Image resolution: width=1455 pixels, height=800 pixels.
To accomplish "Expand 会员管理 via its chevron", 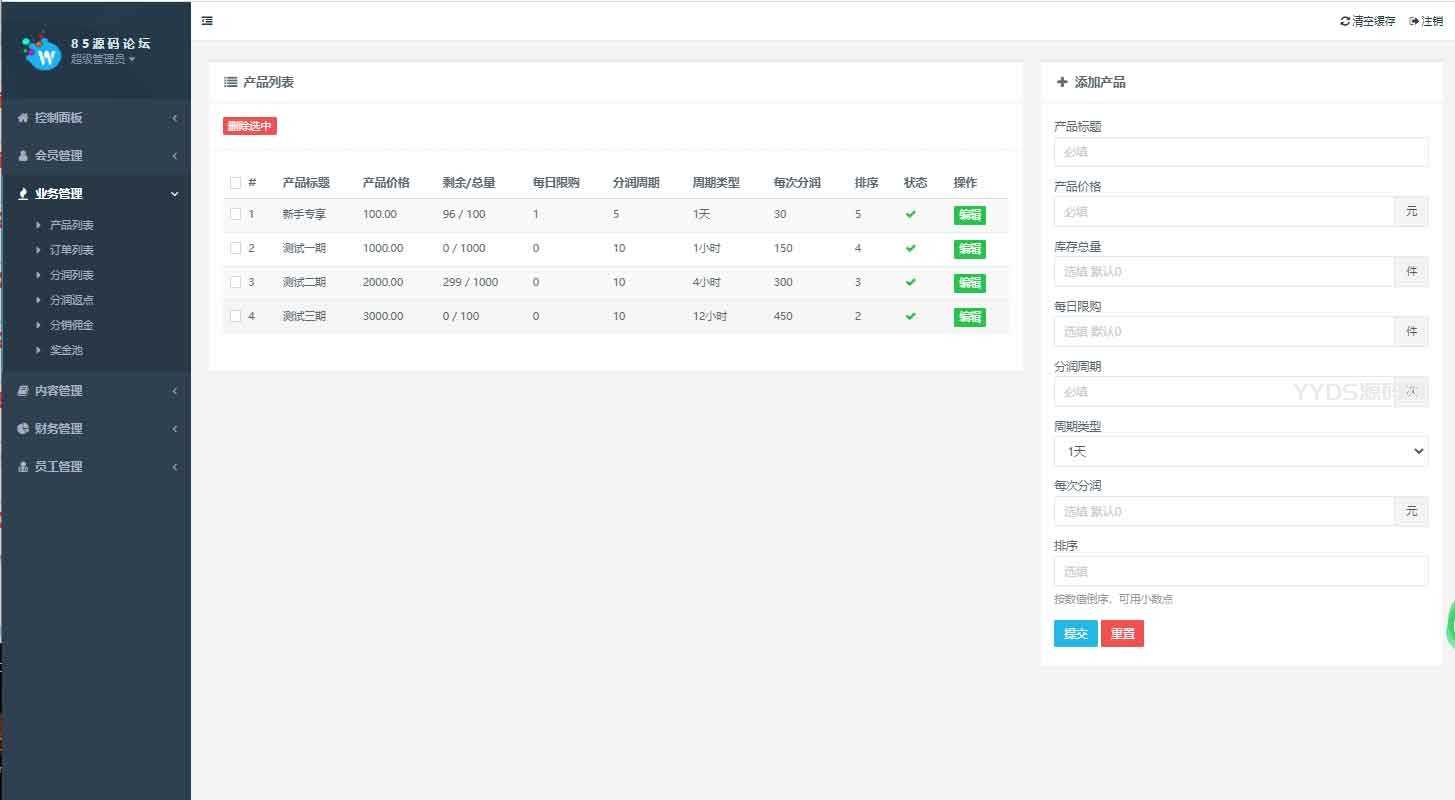I will (175, 156).
